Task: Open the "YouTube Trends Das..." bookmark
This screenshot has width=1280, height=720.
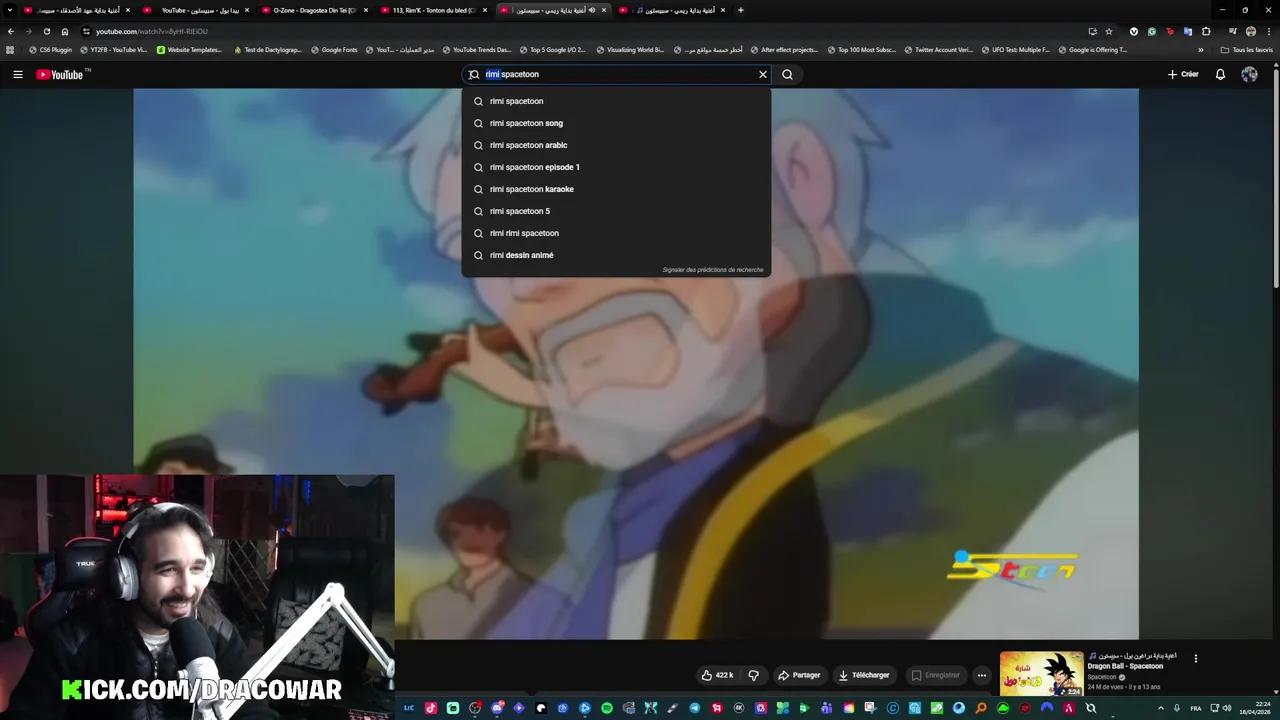Action: click(476, 49)
